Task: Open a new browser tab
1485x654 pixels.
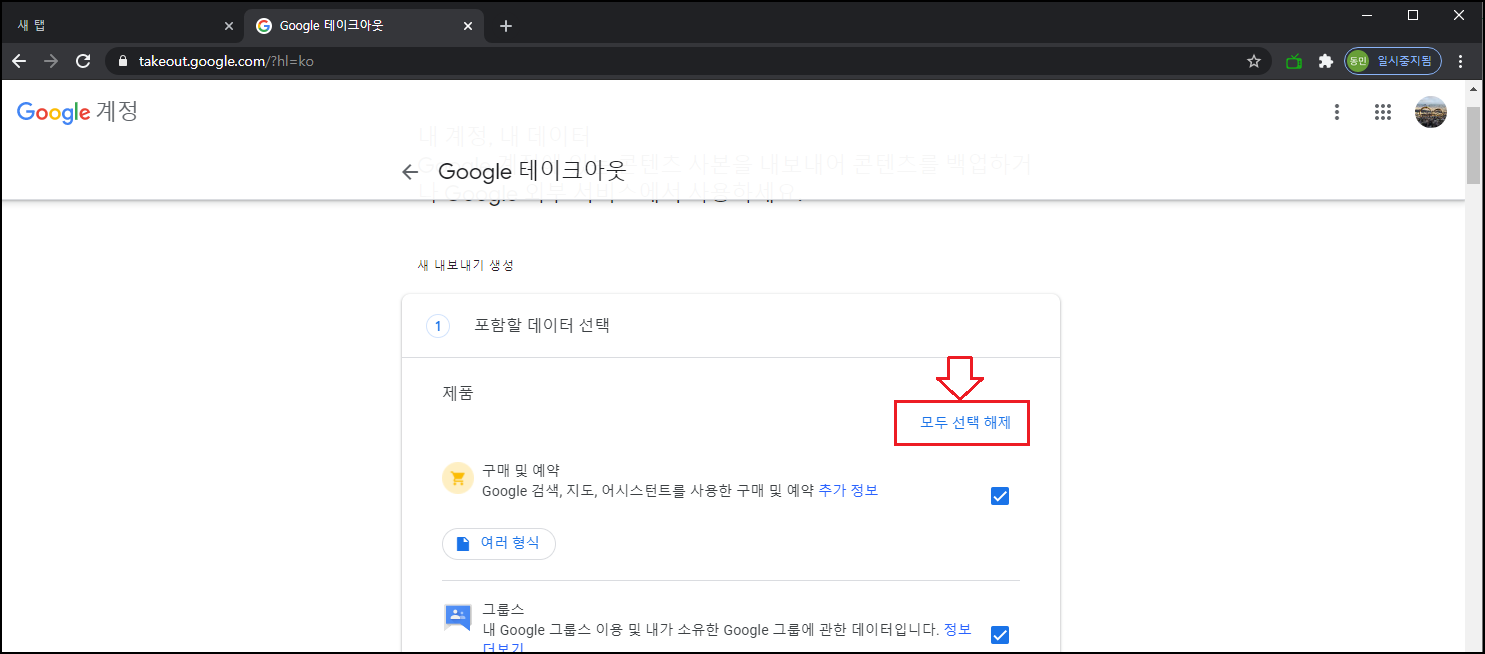Action: [x=506, y=26]
